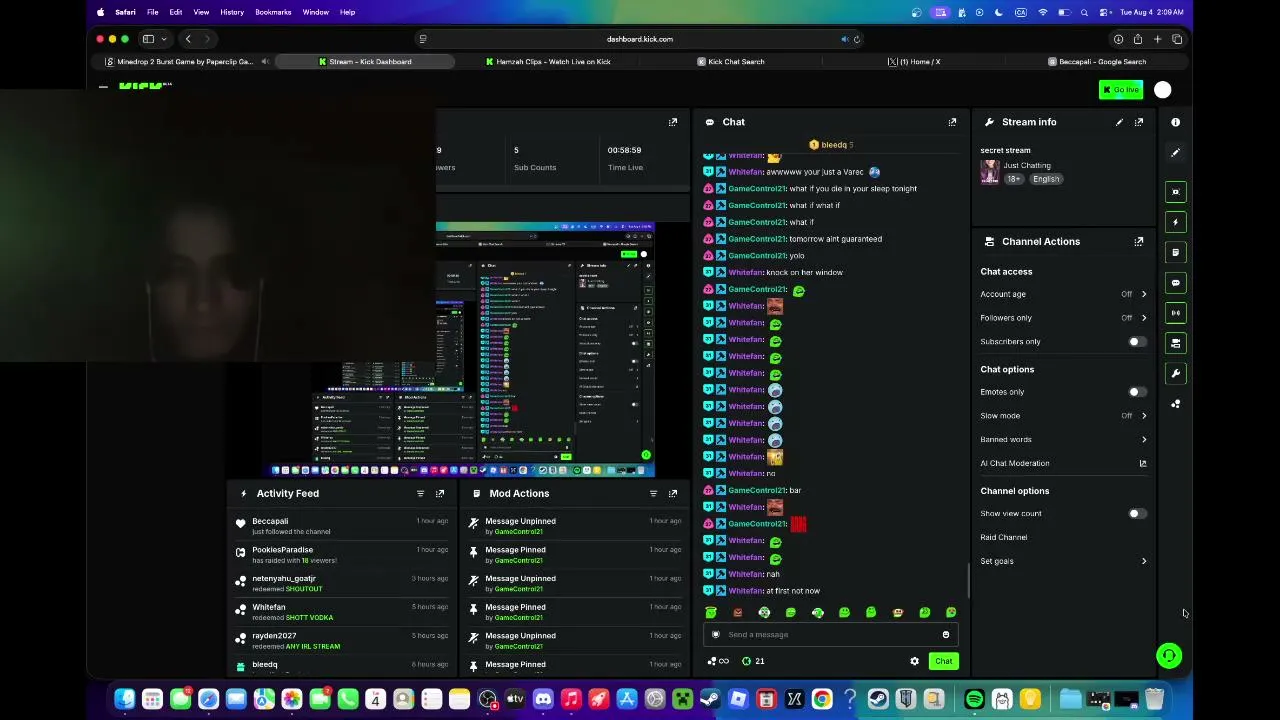
Task: Pop out the Mod Actions panel
Action: tap(672, 493)
